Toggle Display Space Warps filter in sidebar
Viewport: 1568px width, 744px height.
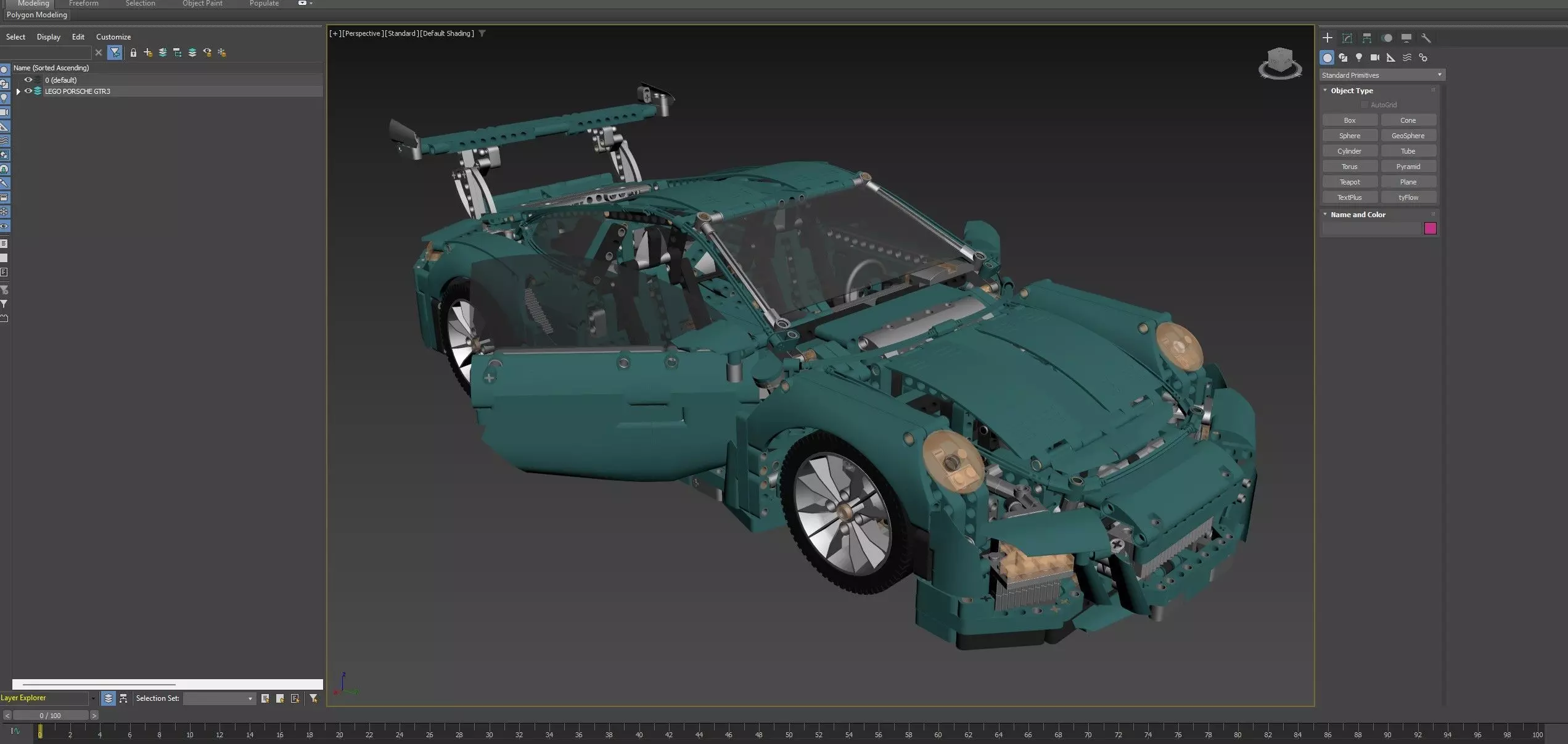[4, 141]
